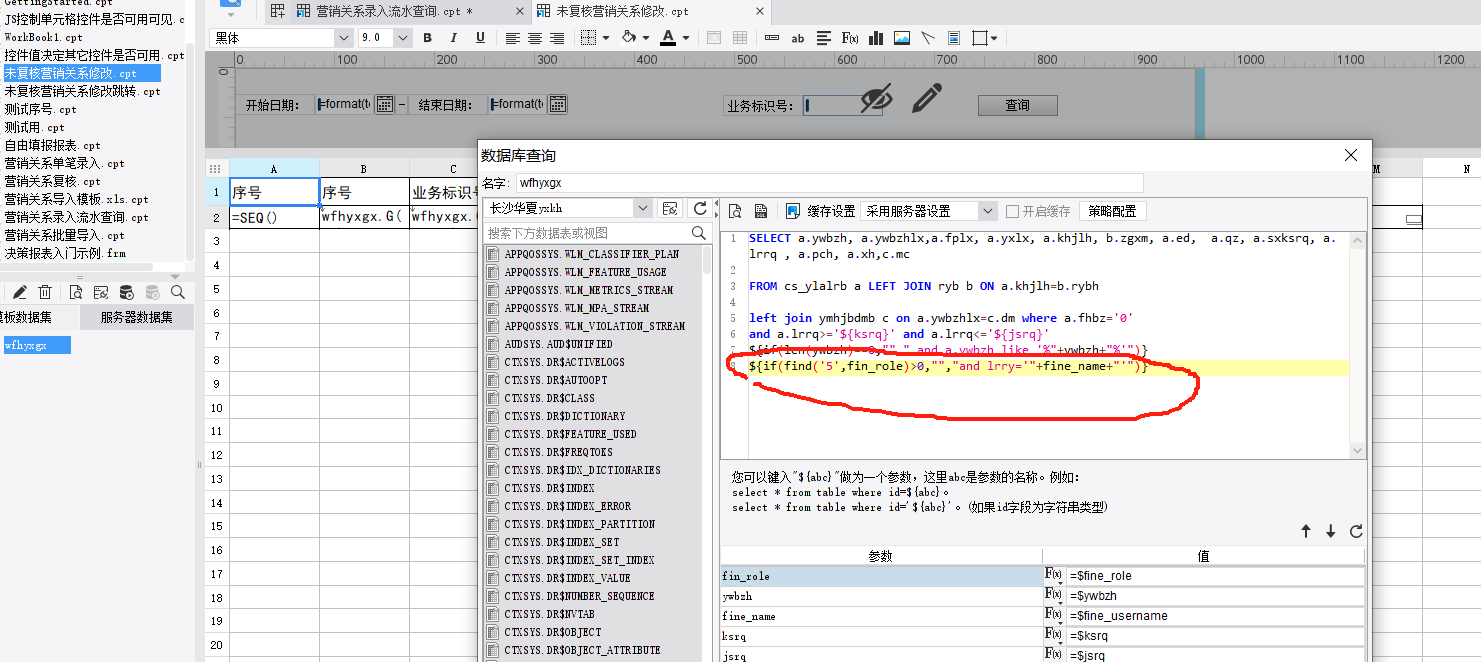
Task: Apply cell border style
Action: coord(588,38)
